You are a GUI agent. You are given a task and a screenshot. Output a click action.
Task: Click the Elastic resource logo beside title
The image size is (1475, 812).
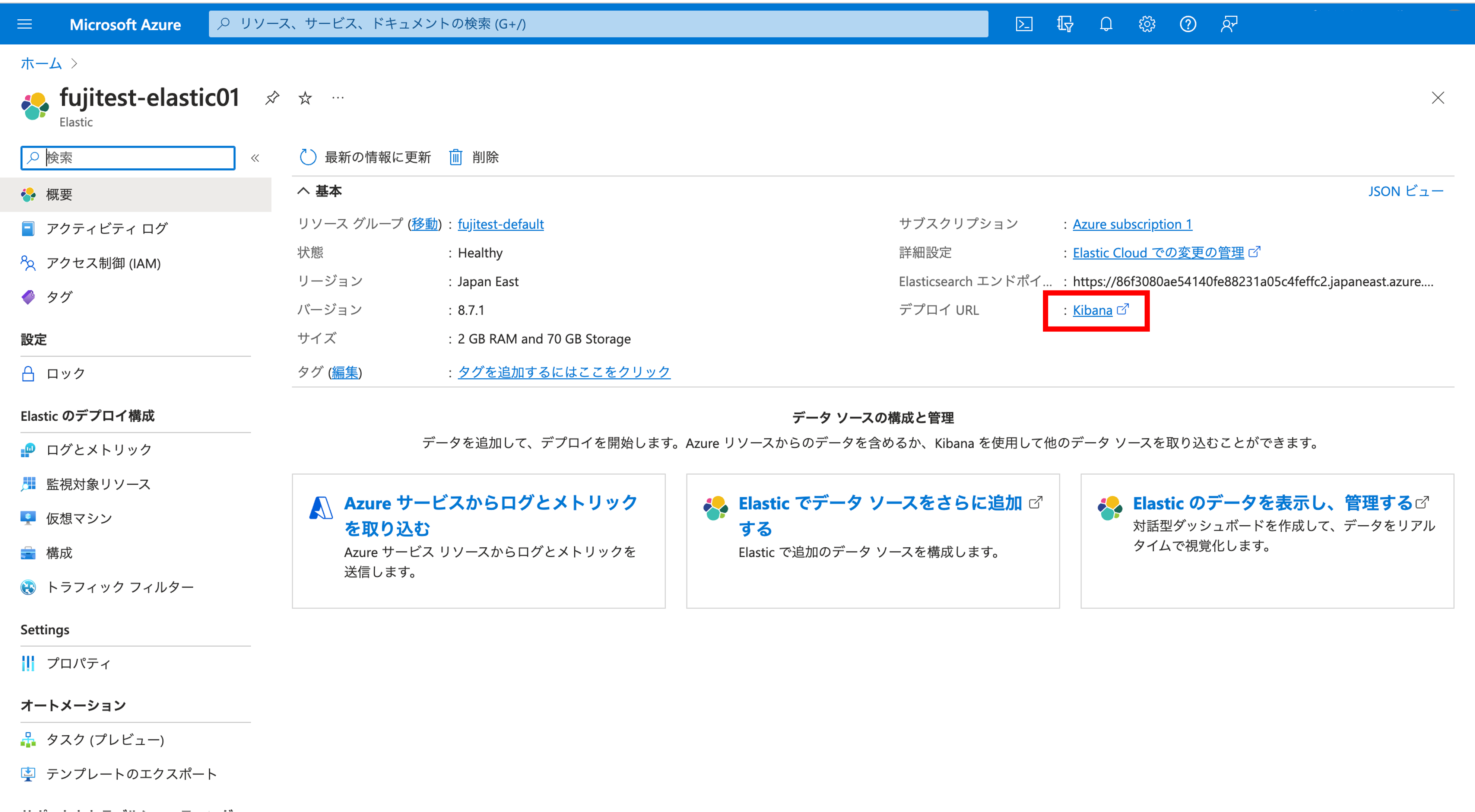[x=35, y=106]
